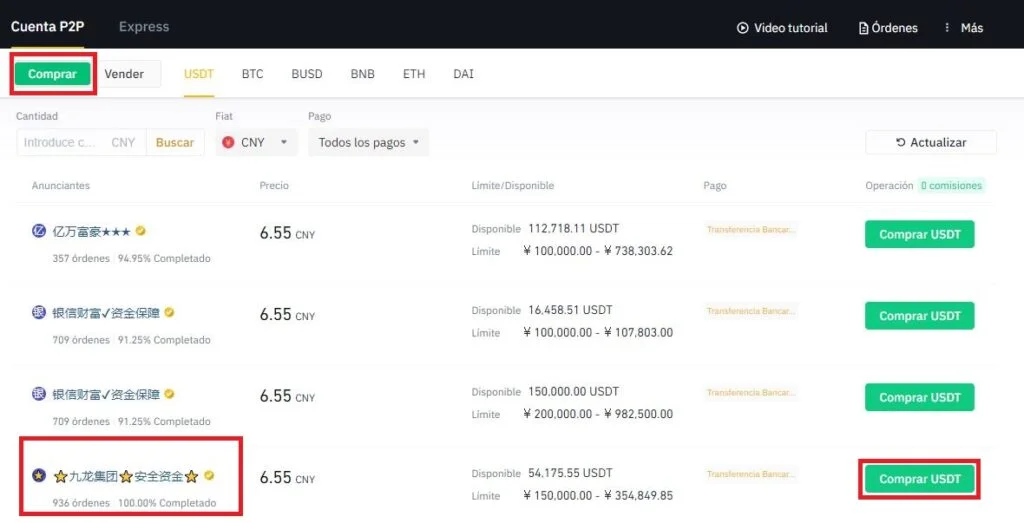This screenshot has height=523, width=1024.
Task: Open the Todos los pagos dropdown
Action: pos(368,142)
